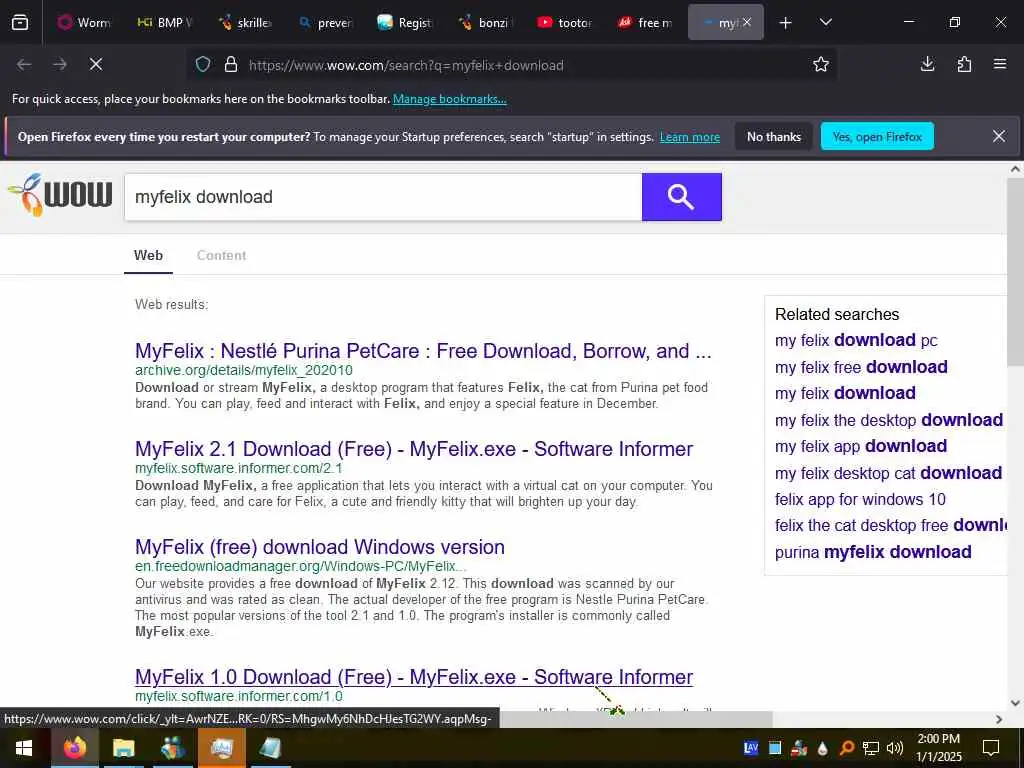1024x768 pixels.
Task: Switch to the free m Ask tab
Action: click(x=646, y=23)
